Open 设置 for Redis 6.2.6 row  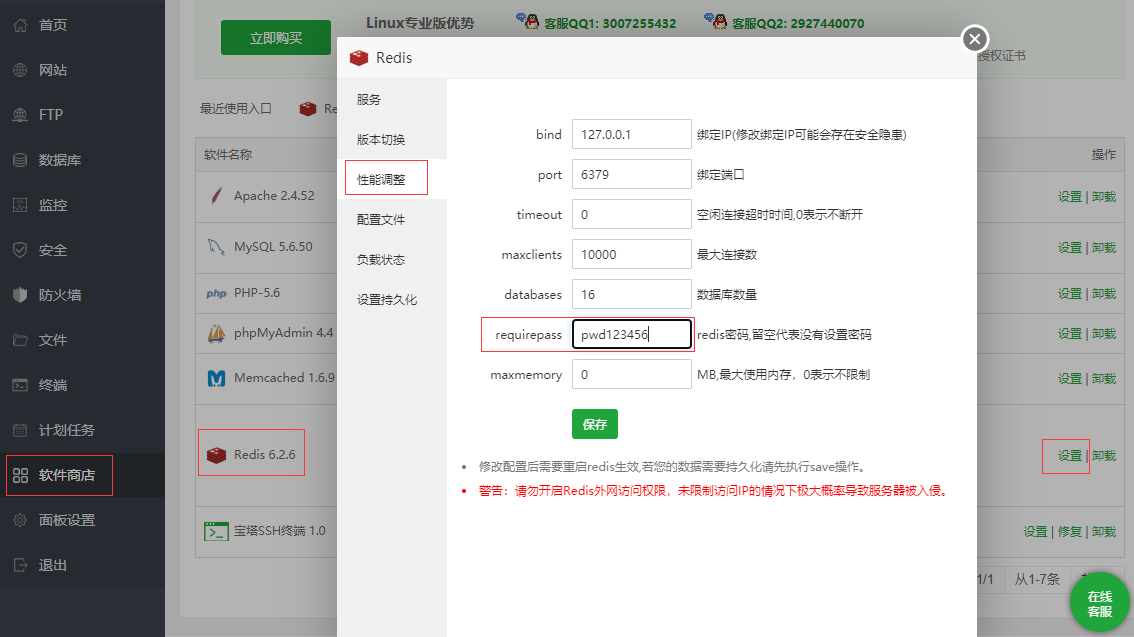click(1070, 456)
